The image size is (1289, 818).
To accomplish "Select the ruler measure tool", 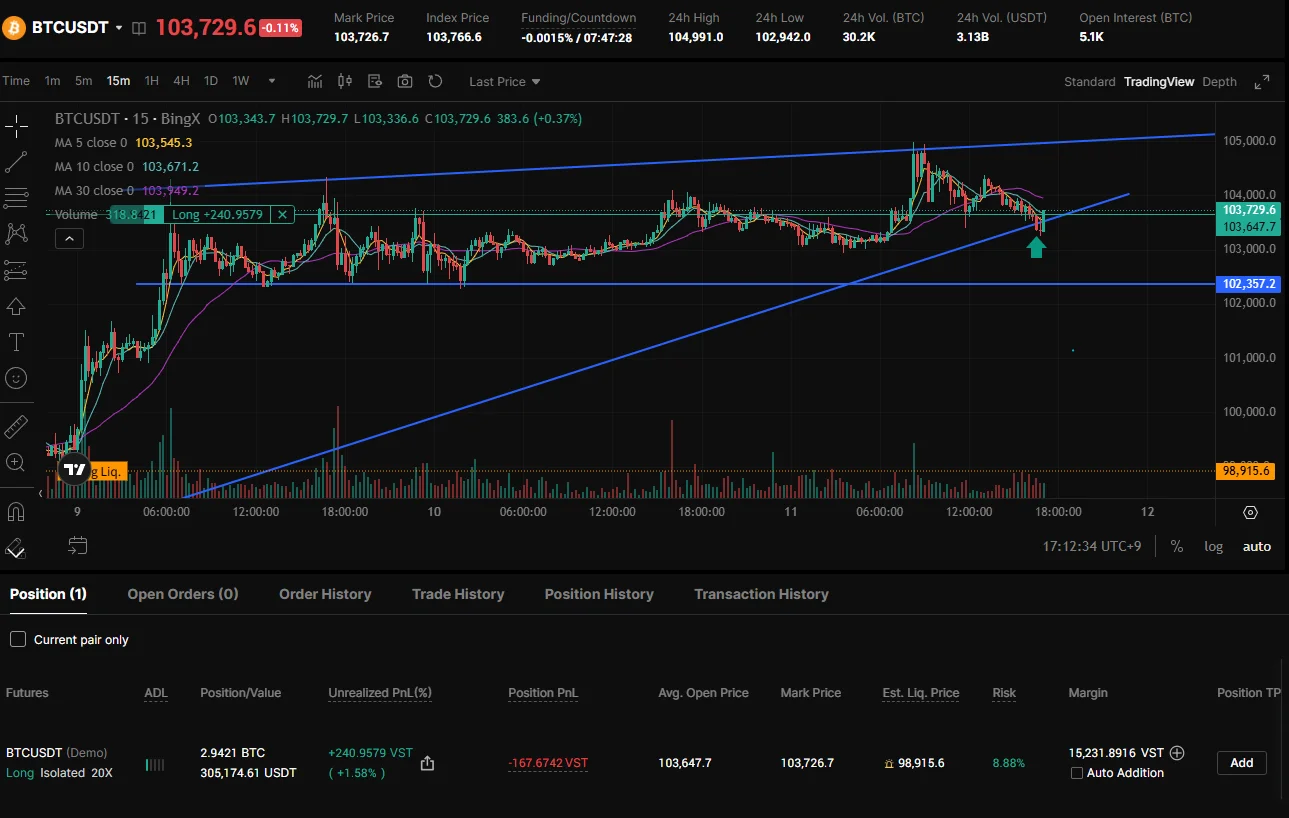I will (x=16, y=427).
